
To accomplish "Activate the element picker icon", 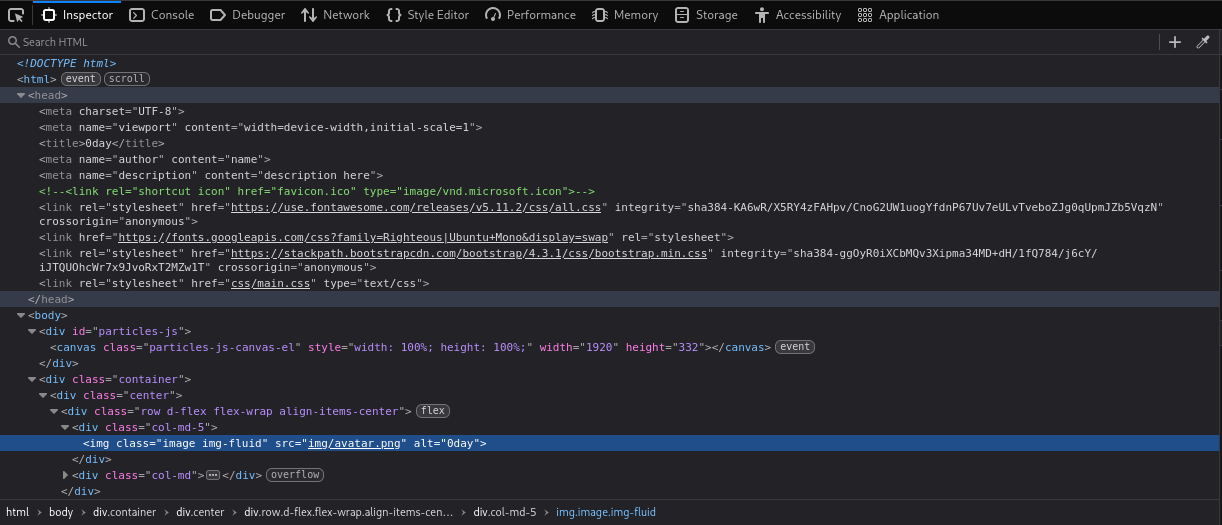I will point(16,15).
